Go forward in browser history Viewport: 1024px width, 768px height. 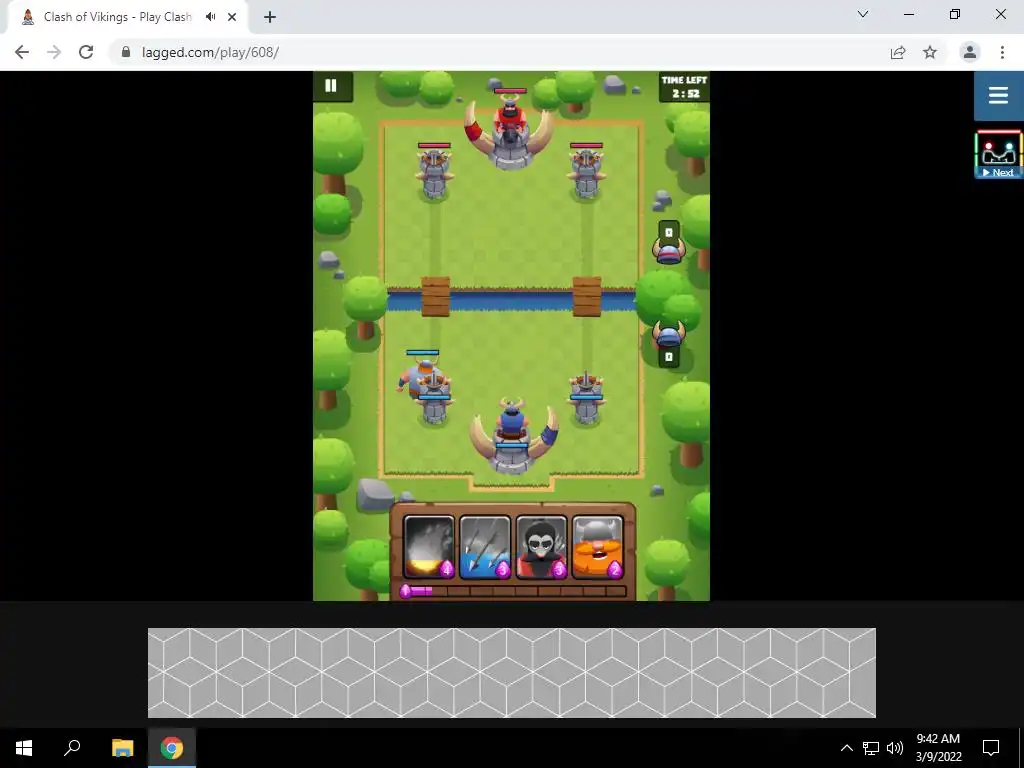[x=54, y=52]
